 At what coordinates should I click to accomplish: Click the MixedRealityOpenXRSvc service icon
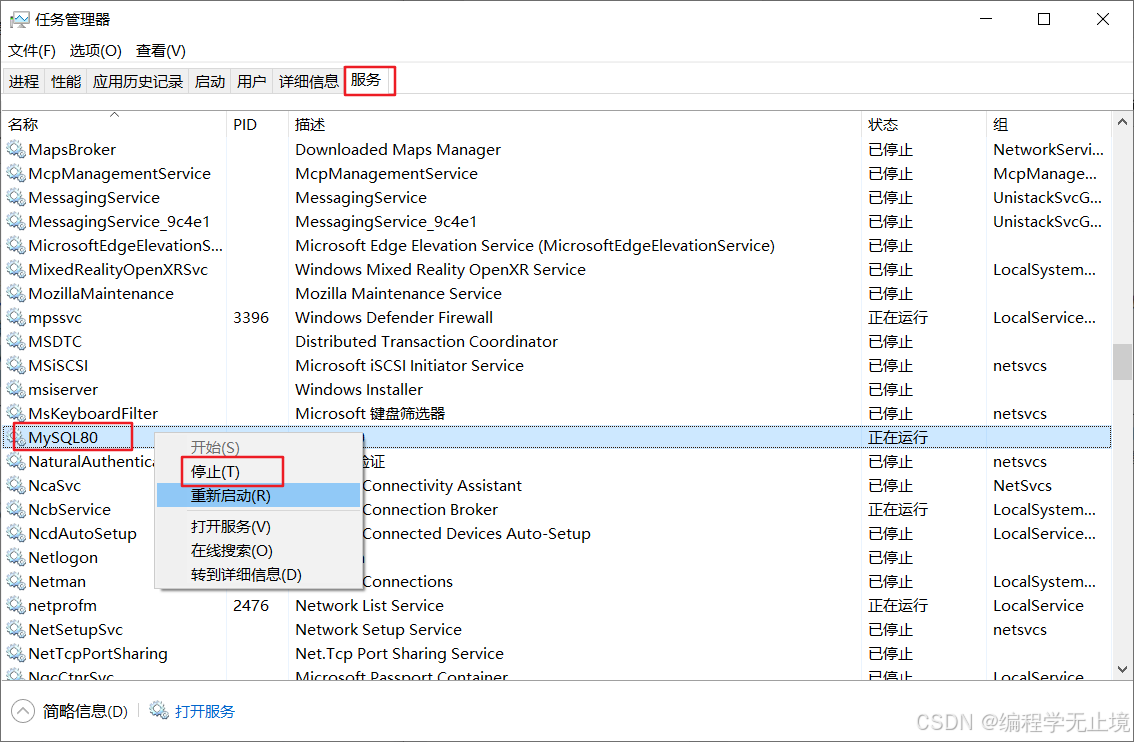click(16, 270)
